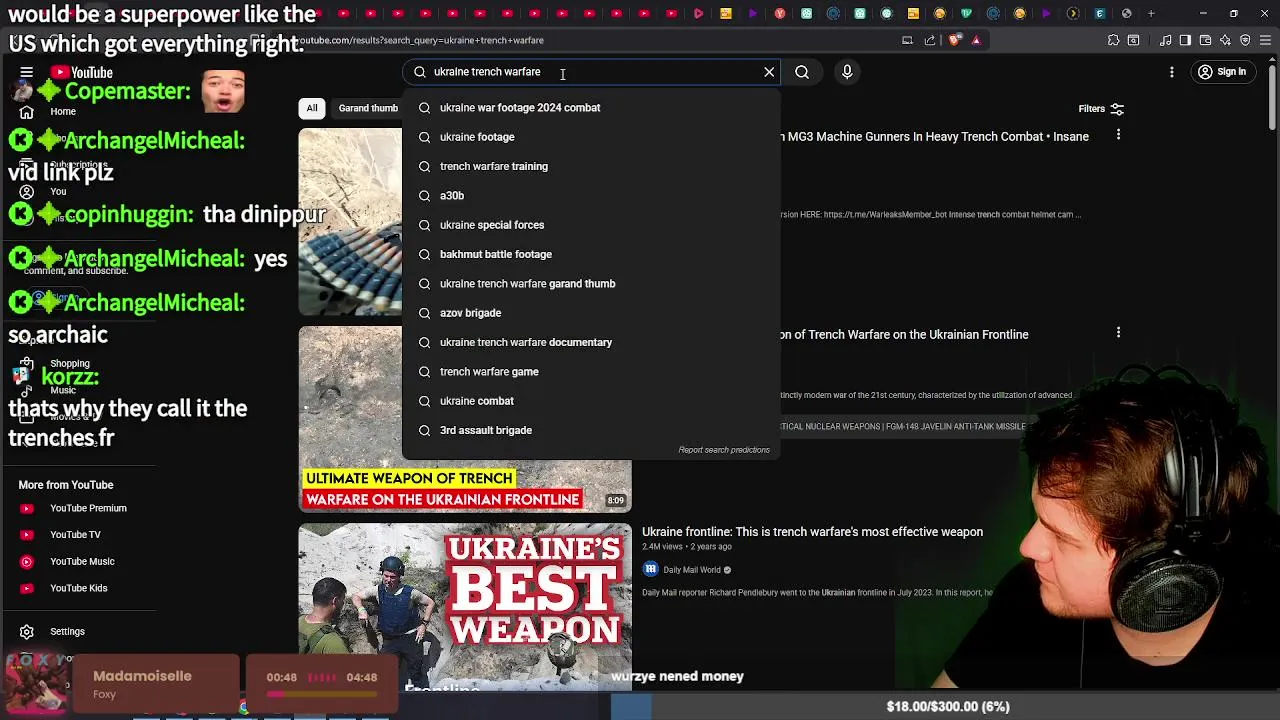Open the Brave Wallet icon
Viewport: 1280px width, 720px height.
1205,40
